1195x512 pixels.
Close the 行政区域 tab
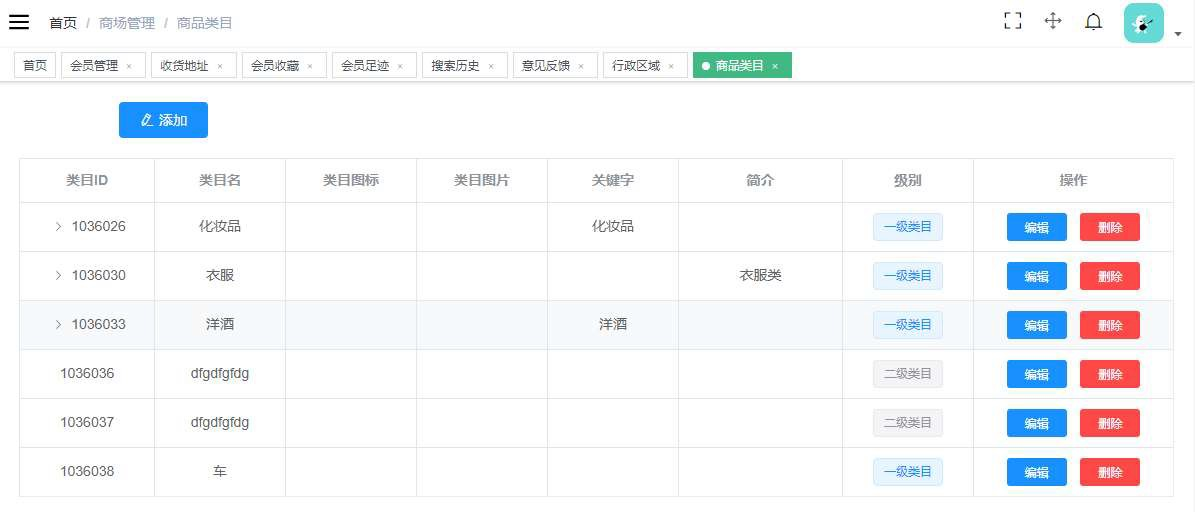click(671, 66)
